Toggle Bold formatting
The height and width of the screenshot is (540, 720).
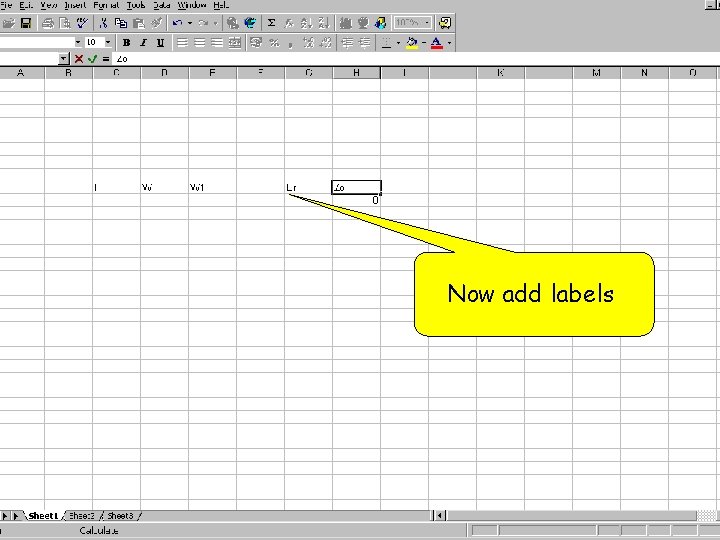coord(126,43)
